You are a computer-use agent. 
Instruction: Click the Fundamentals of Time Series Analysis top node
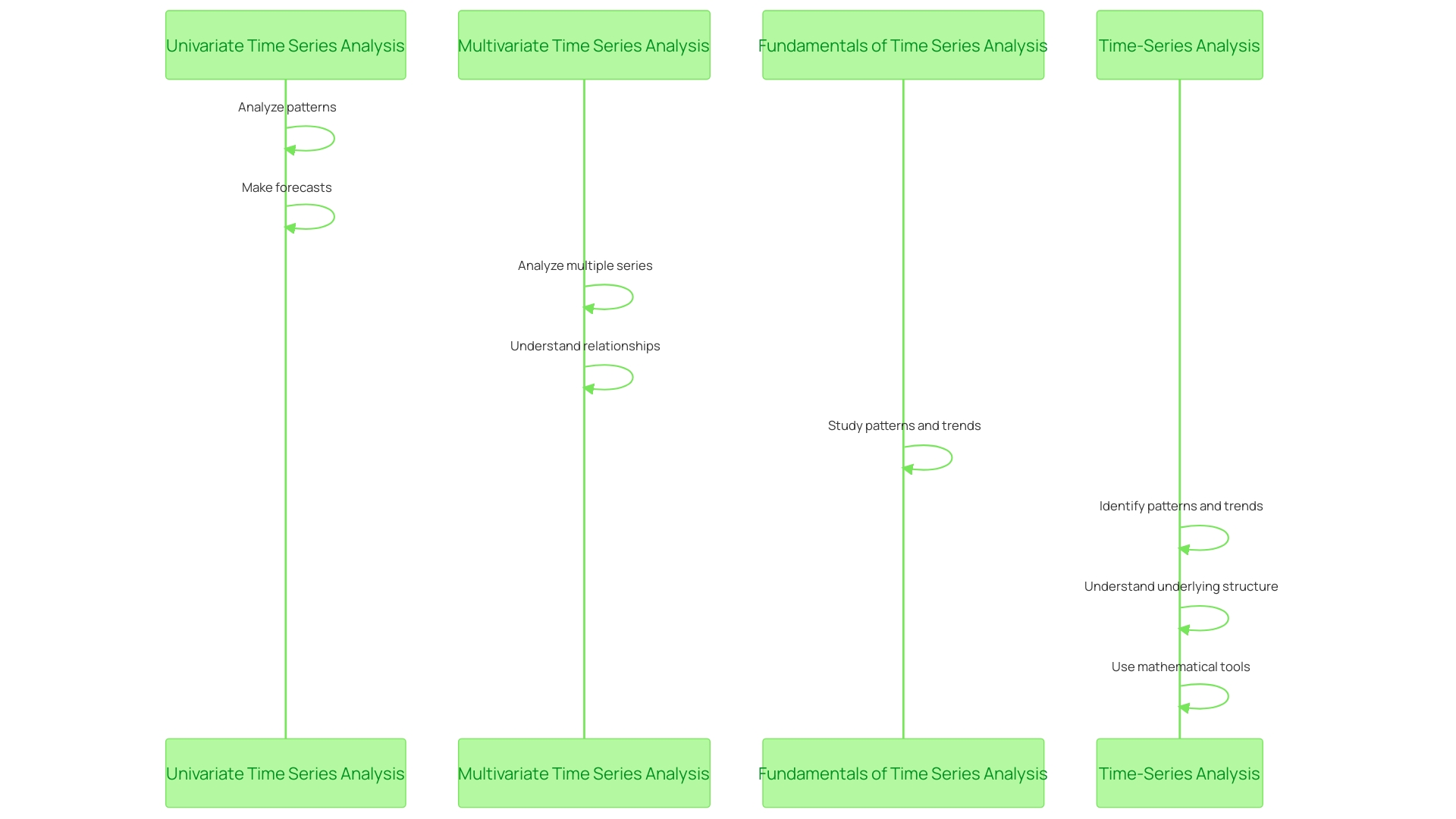pyautogui.click(x=902, y=44)
